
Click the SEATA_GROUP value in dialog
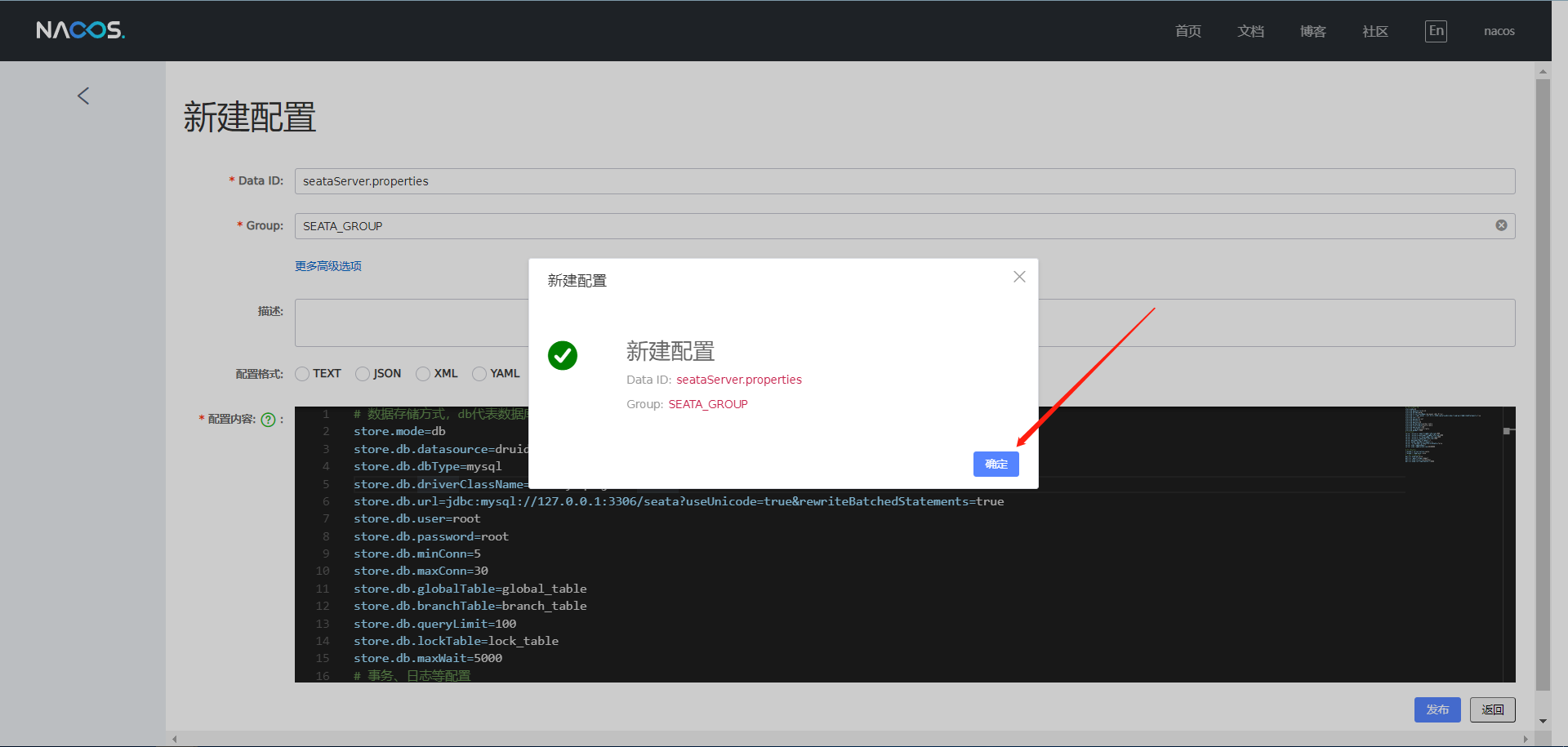(708, 404)
